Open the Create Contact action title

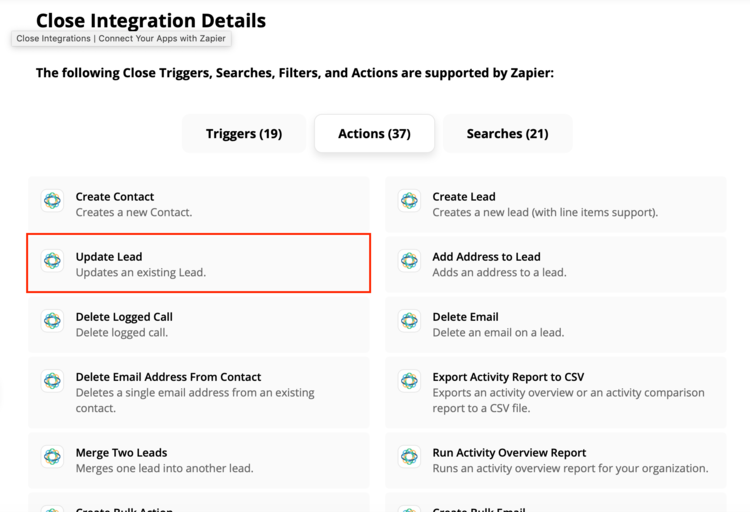(x=115, y=197)
